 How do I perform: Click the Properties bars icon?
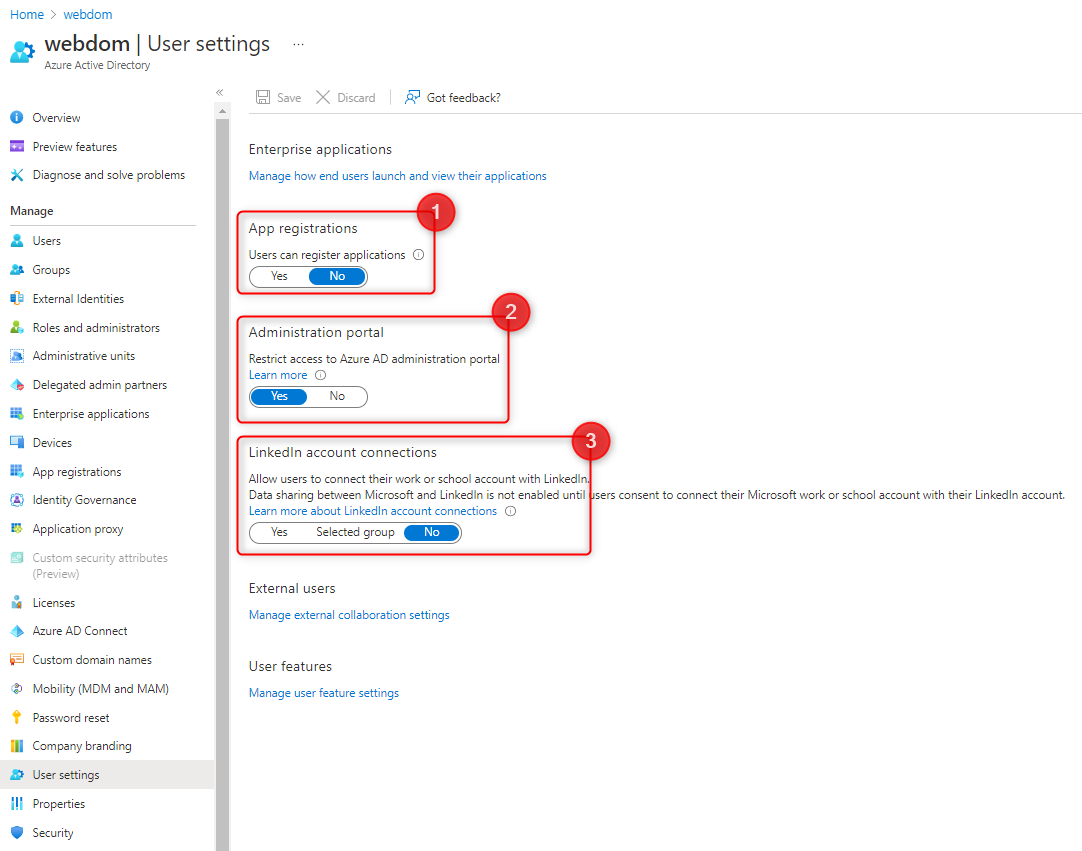click(17, 804)
